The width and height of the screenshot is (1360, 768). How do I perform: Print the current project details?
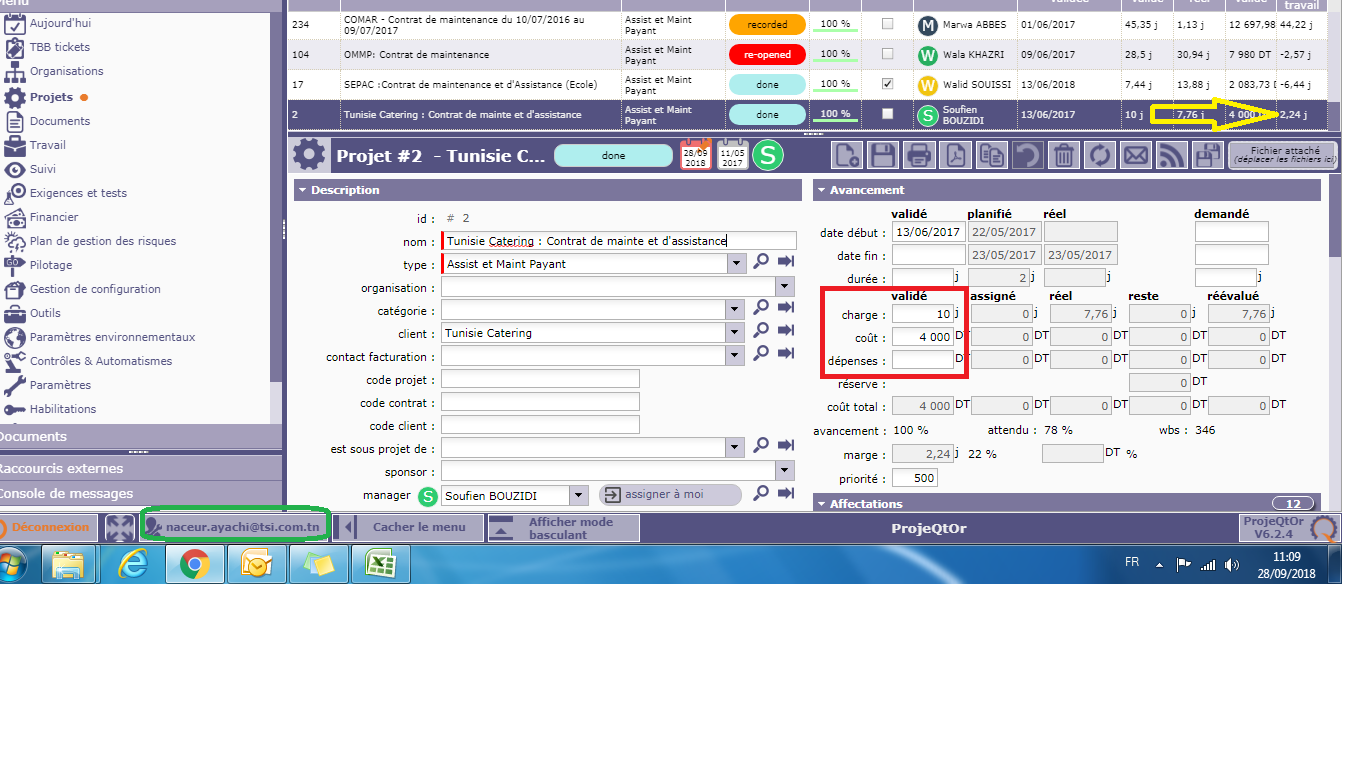point(920,155)
